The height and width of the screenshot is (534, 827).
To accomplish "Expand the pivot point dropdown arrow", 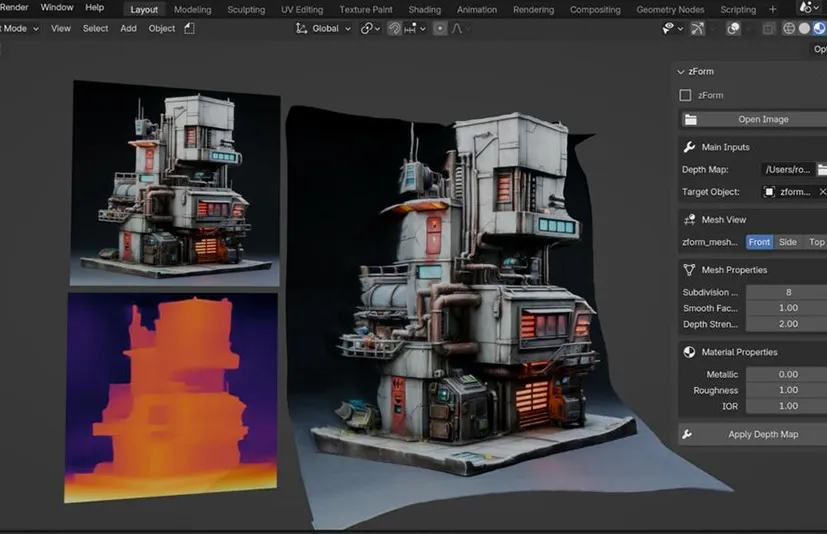I will tap(378, 29).
